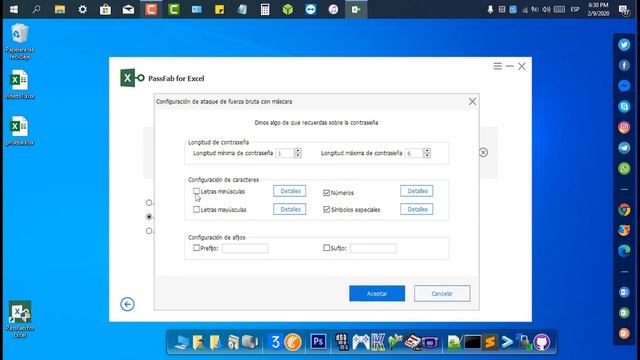Click the Sufijo text field

[x=373, y=248]
